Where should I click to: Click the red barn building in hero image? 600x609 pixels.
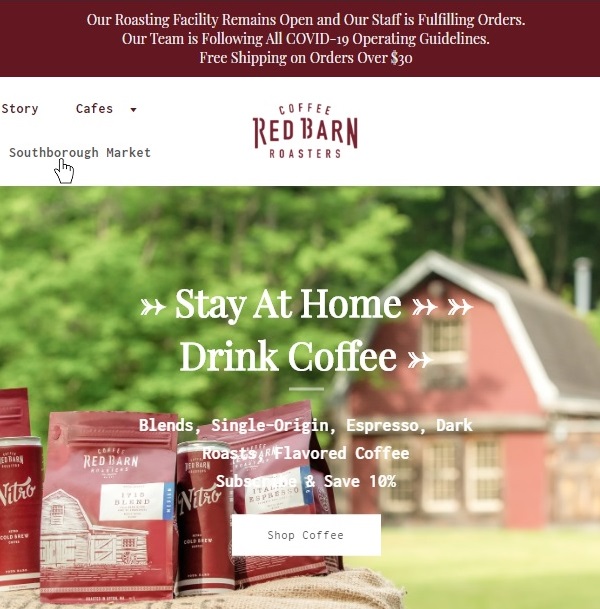coord(466,388)
